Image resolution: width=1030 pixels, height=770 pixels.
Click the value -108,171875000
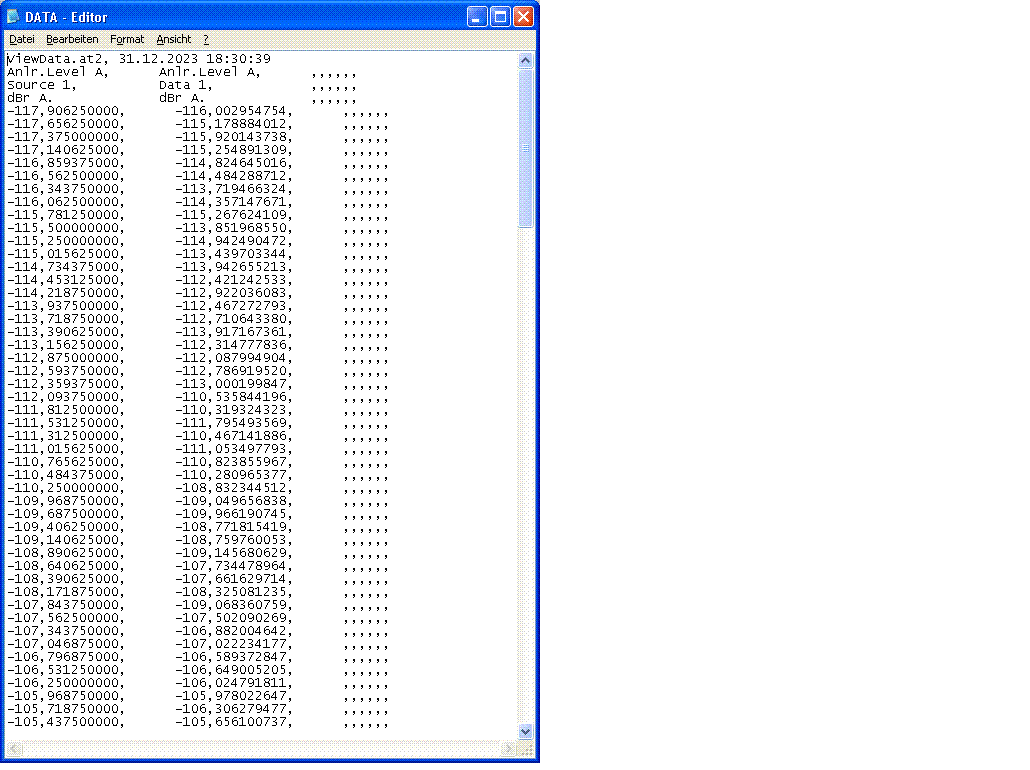tap(65, 592)
